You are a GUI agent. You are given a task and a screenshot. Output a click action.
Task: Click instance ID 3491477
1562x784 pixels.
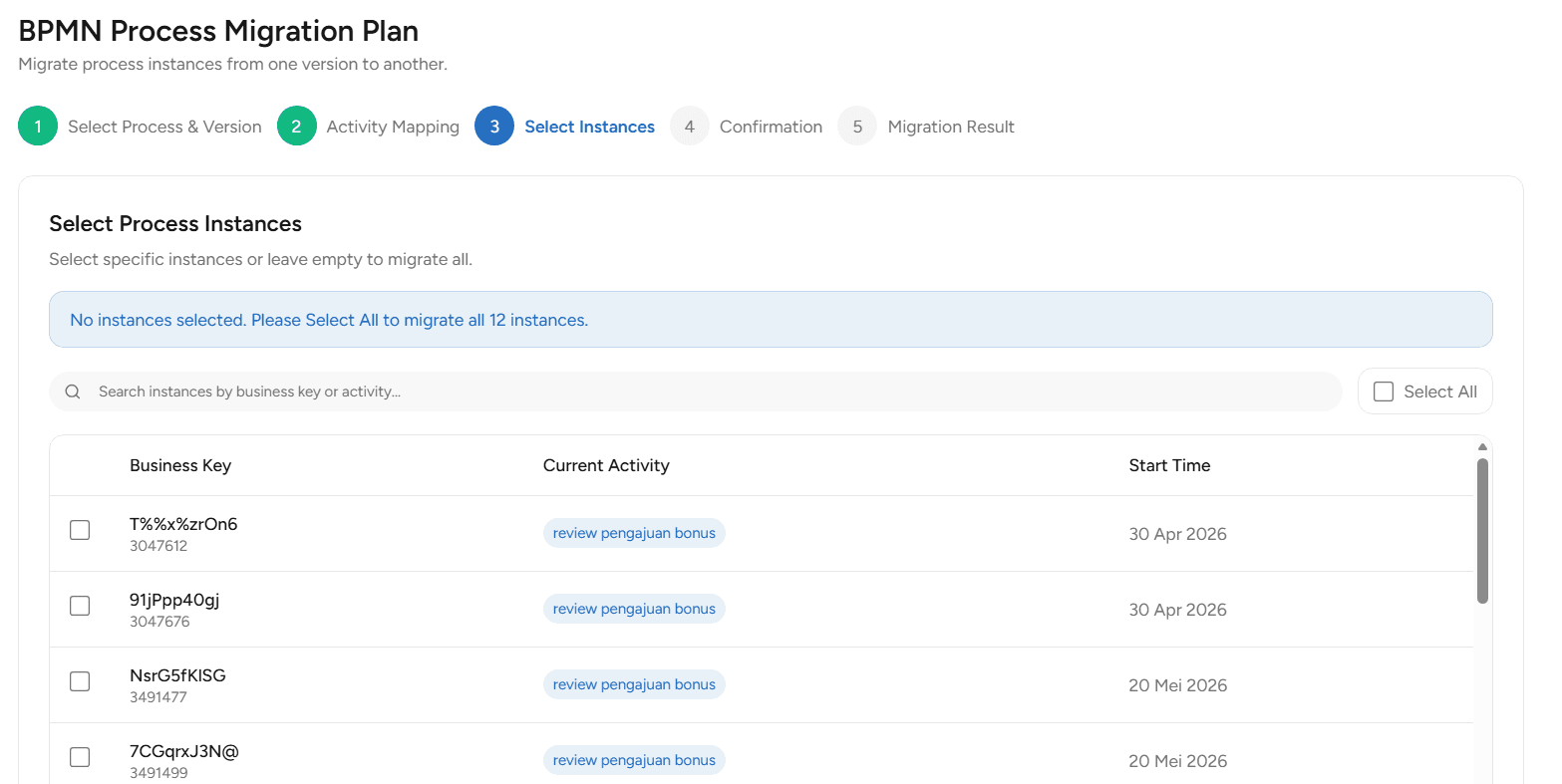tap(158, 697)
